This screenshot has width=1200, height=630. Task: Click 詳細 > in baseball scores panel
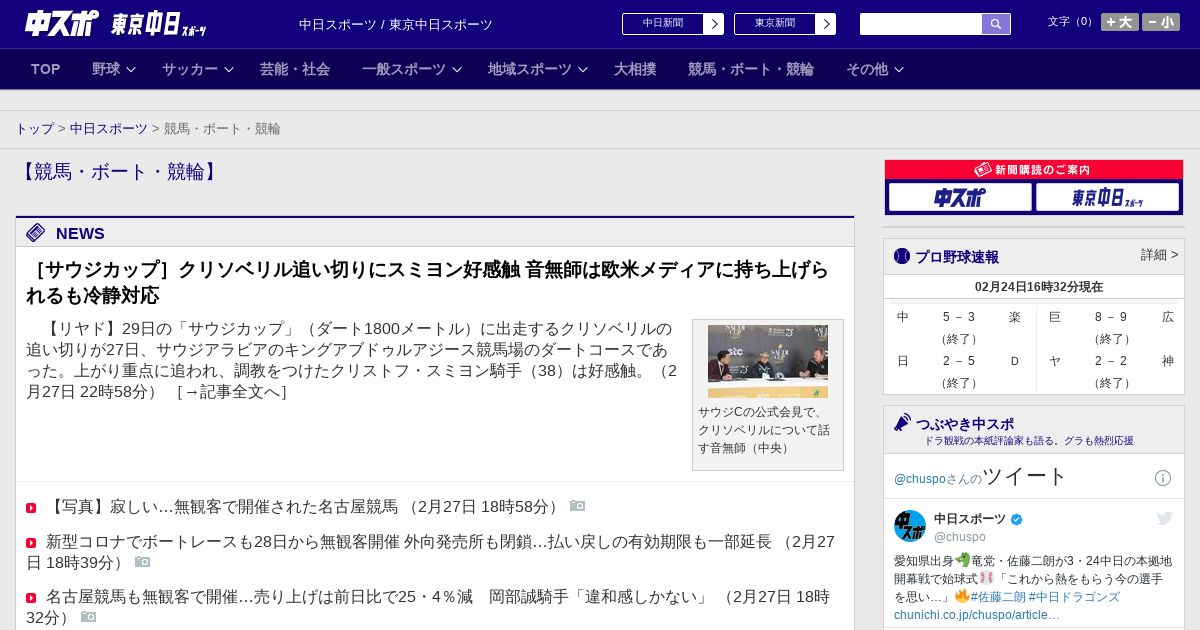coord(1160,255)
